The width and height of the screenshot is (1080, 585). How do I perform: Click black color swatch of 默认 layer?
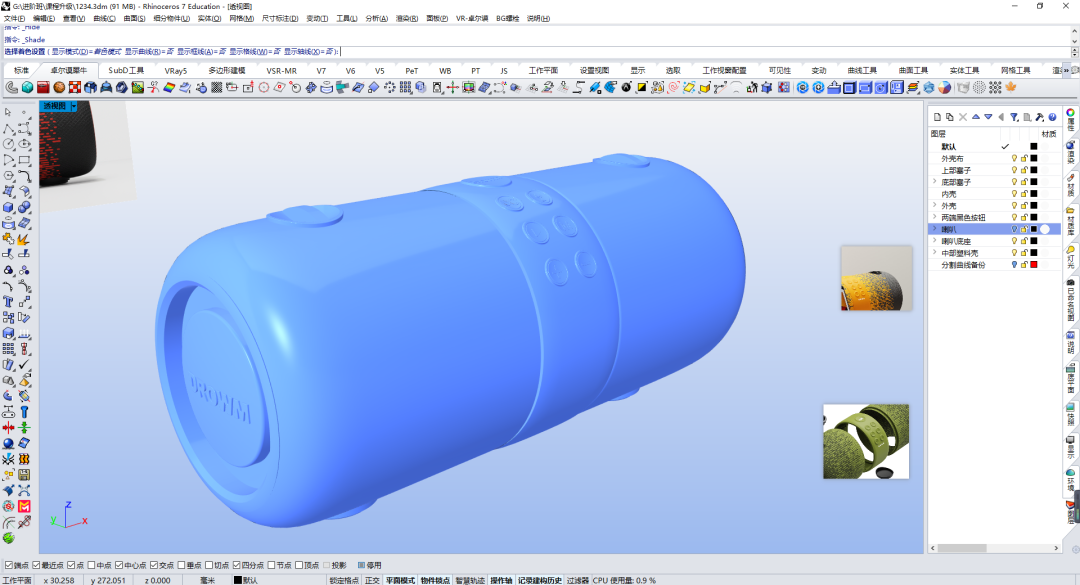[1033, 146]
